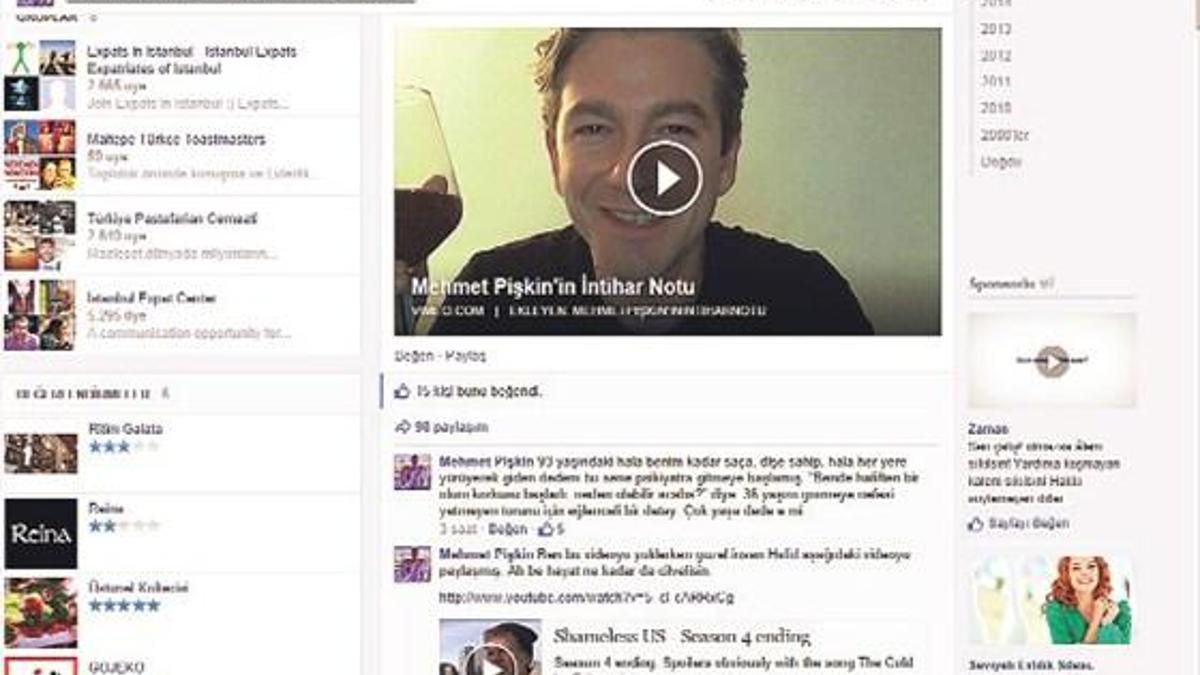Click the Maltepe Türkçe Toastmasters group thumbnail

click(40, 155)
